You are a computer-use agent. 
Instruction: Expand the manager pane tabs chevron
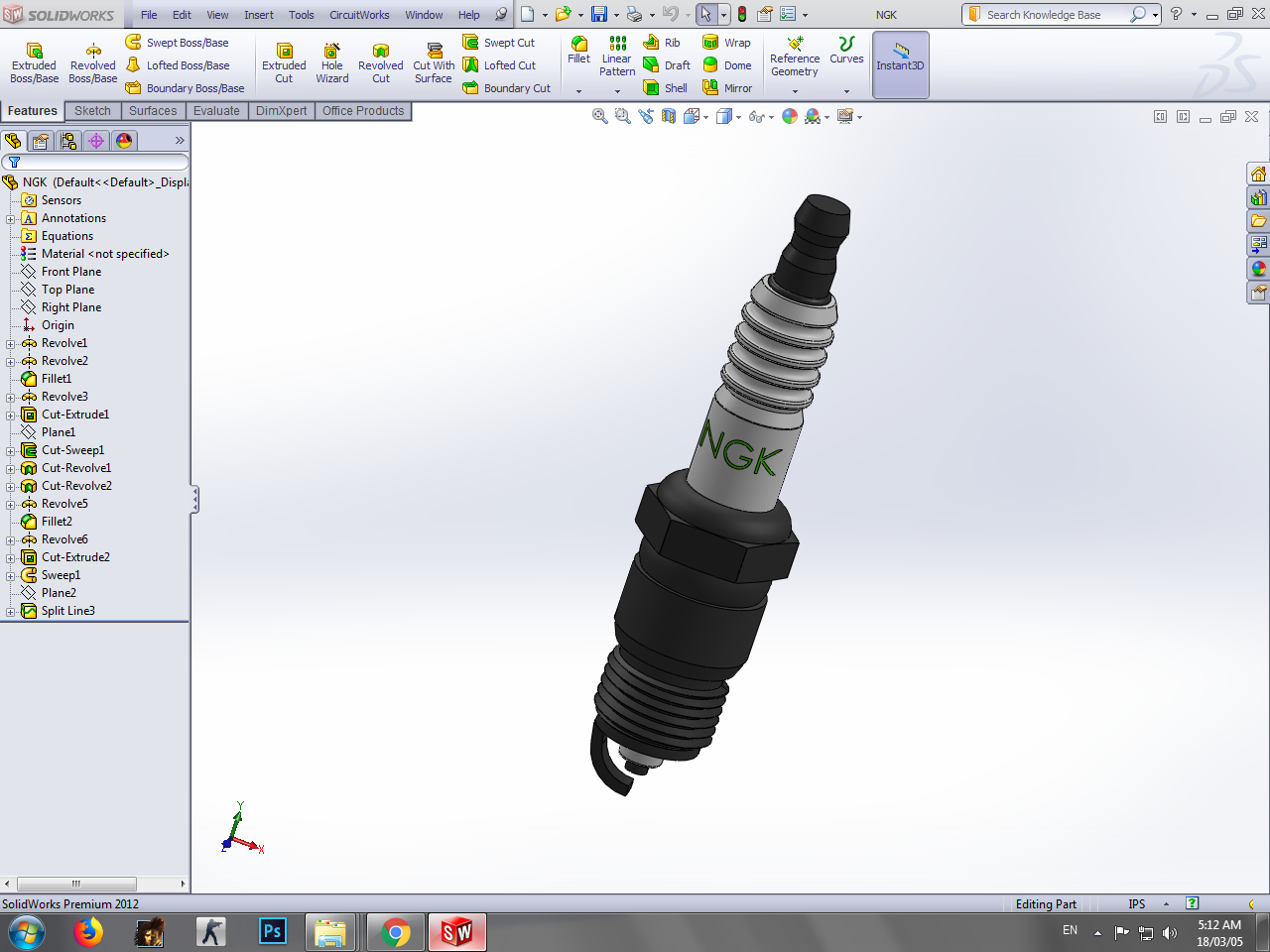[x=180, y=141]
